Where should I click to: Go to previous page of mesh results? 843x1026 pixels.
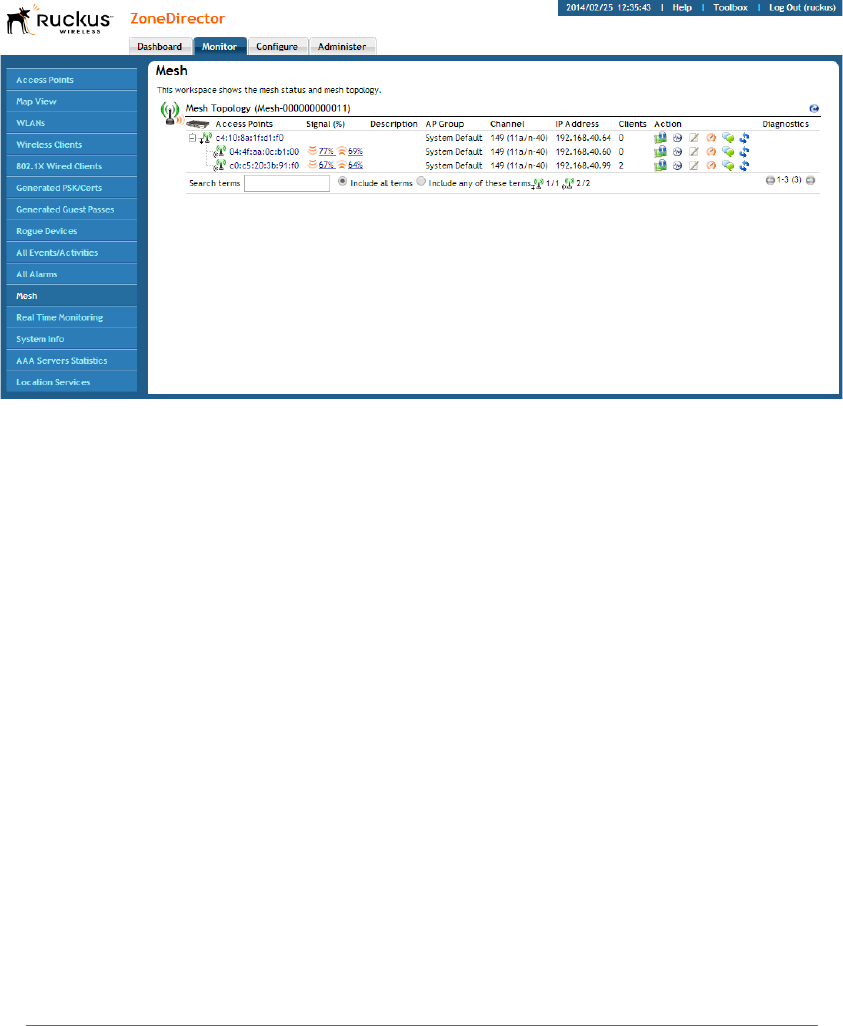(770, 181)
